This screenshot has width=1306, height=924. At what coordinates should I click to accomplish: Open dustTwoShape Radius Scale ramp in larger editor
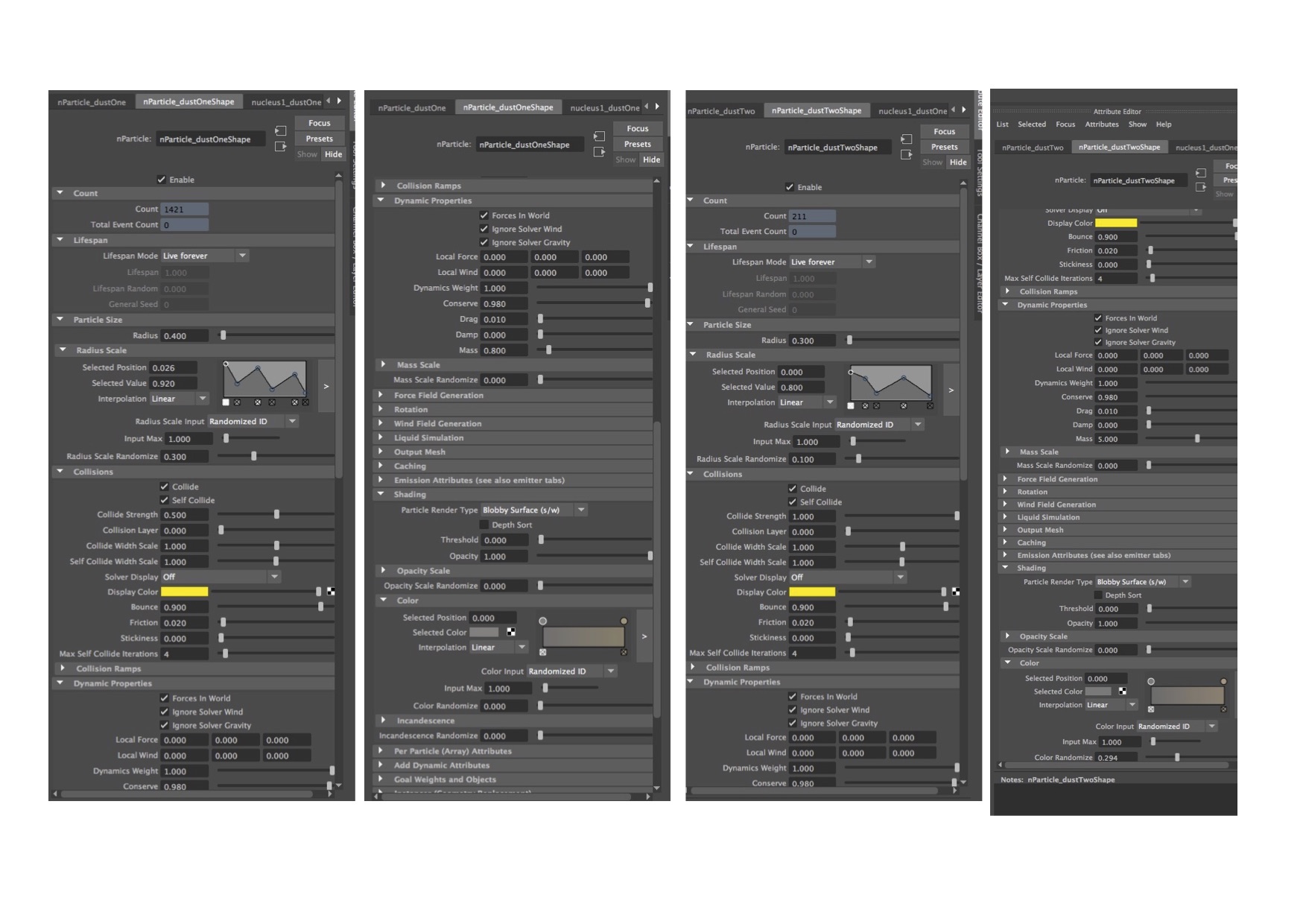951,390
